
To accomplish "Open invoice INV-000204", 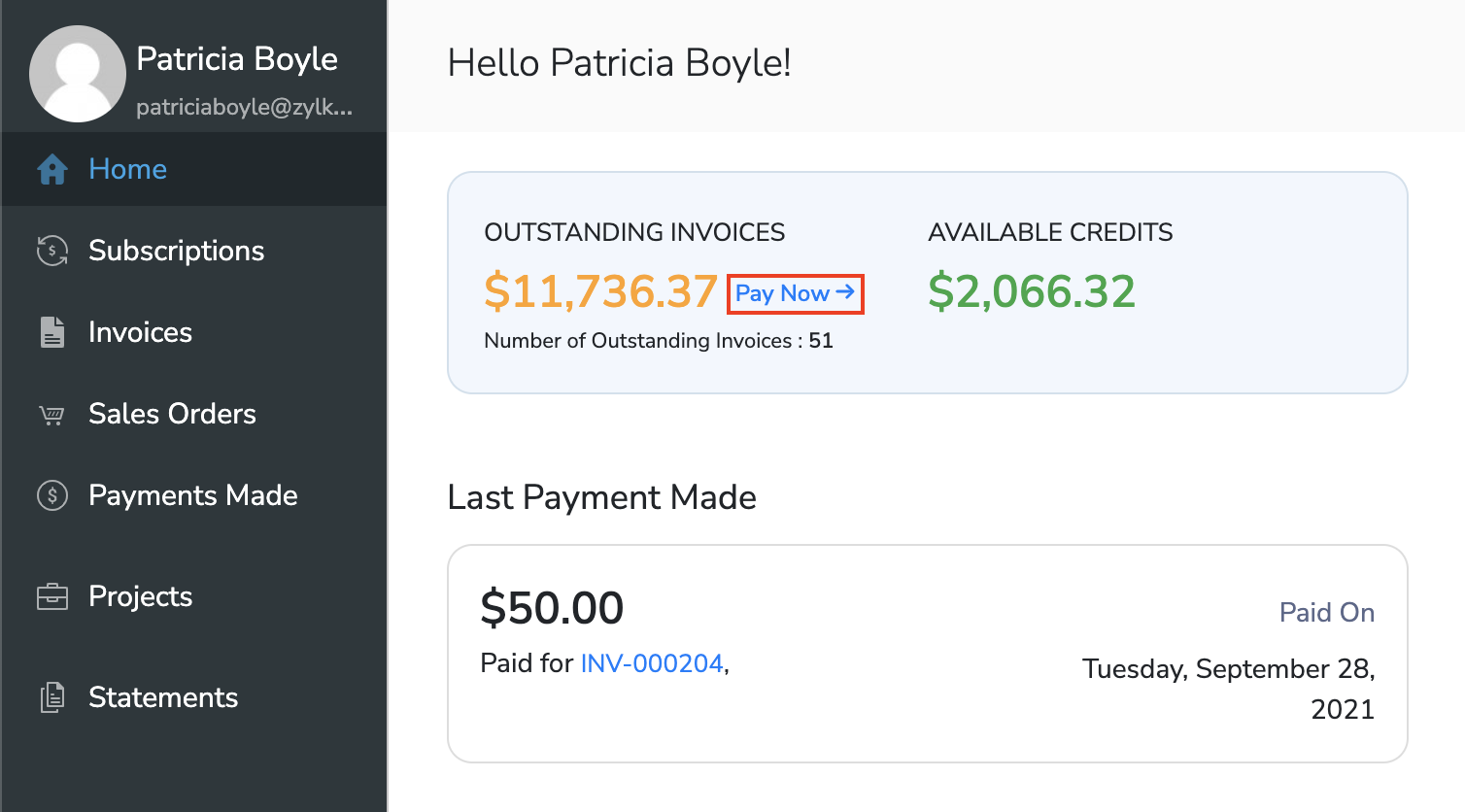I will (x=652, y=662).
